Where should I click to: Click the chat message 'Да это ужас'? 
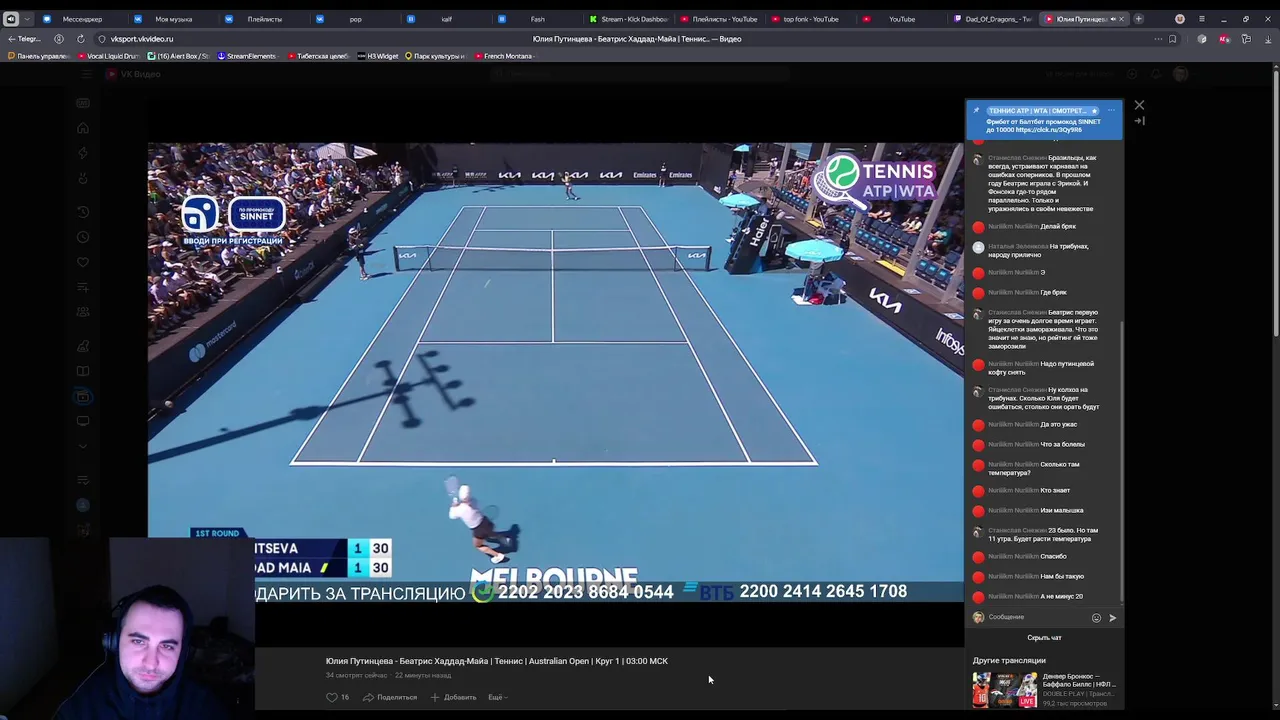(x=1059, y=424)
